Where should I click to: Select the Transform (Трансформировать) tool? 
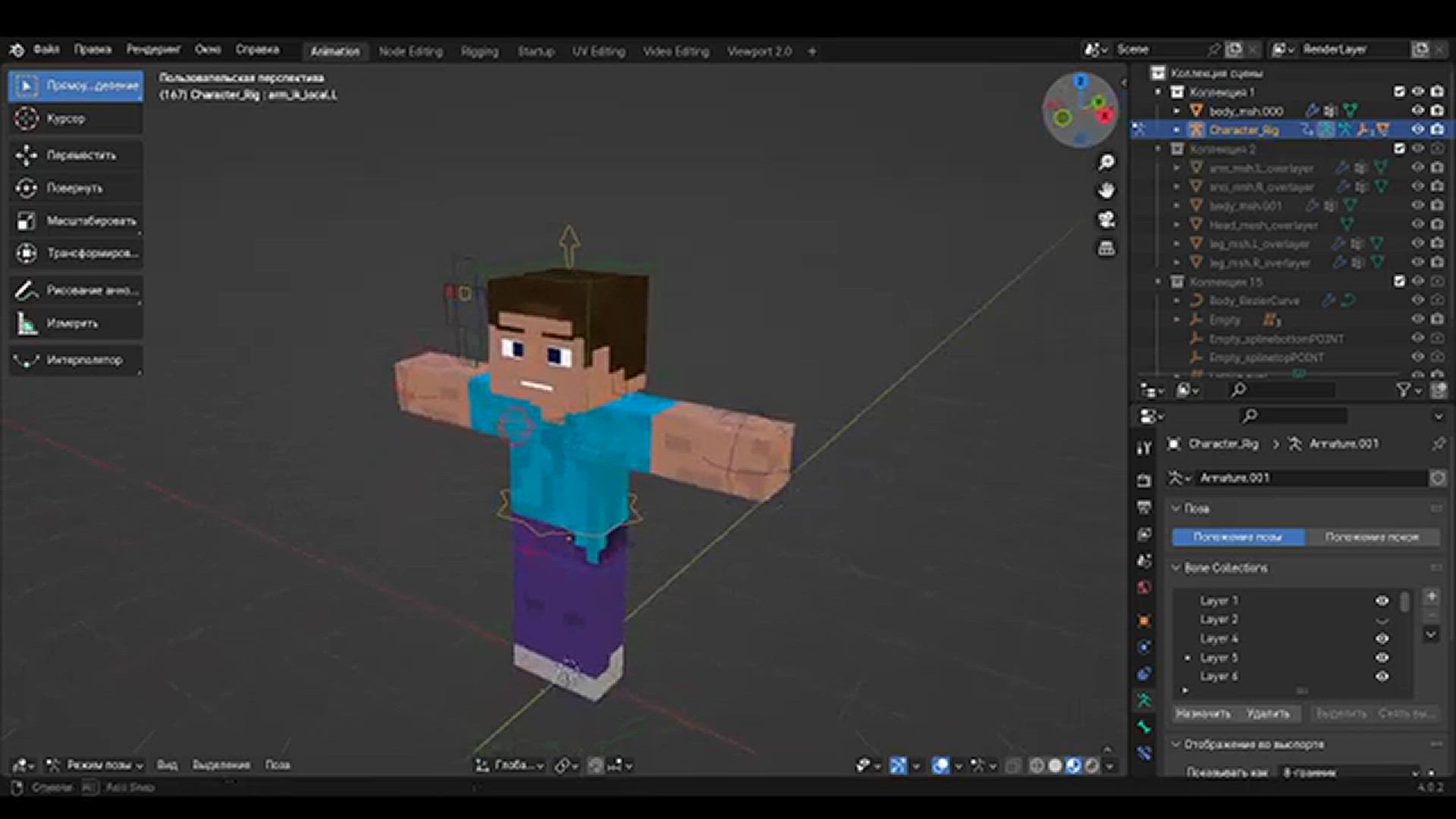(x=76, y=253)
